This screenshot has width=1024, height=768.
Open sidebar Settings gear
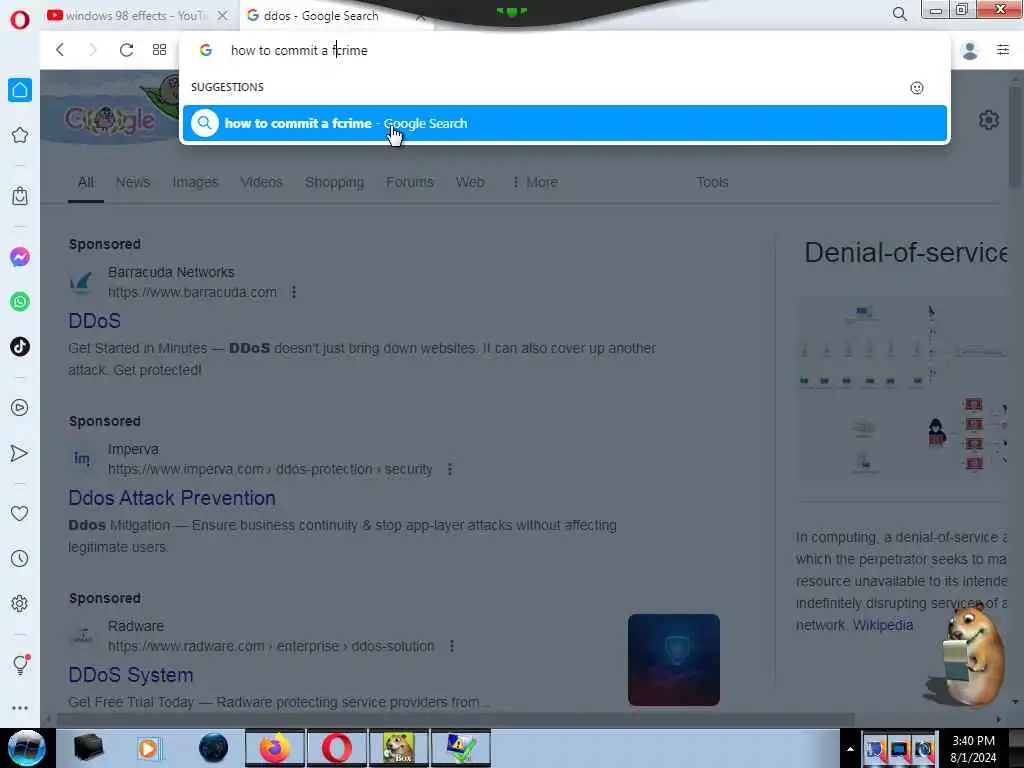[20, 603]
